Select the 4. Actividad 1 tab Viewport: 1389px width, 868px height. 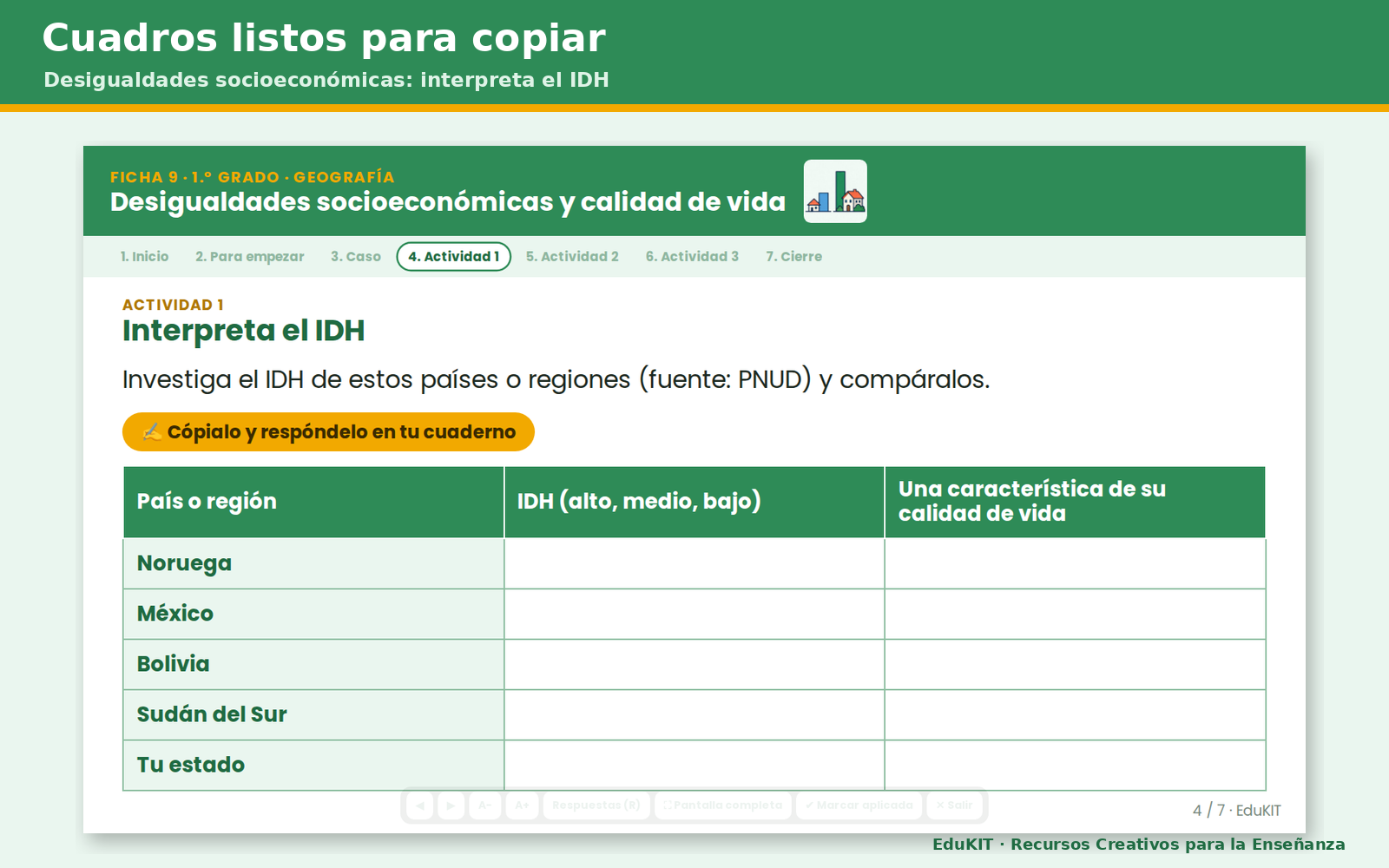(x=454, y=257)
